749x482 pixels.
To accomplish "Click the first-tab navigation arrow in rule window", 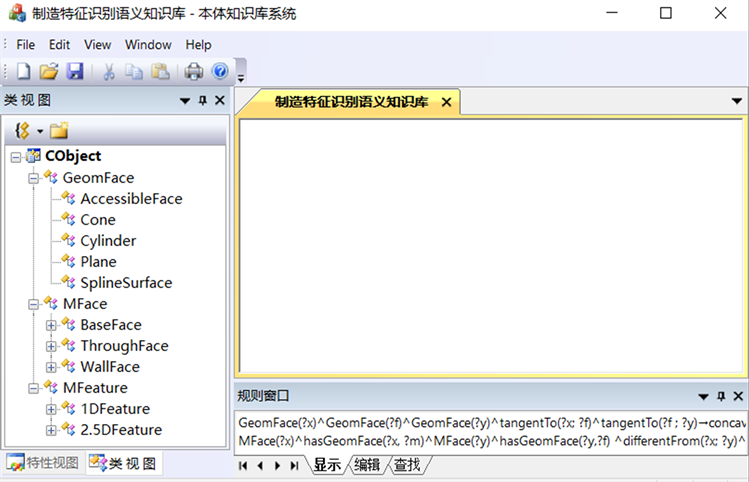I will (242, 465).
